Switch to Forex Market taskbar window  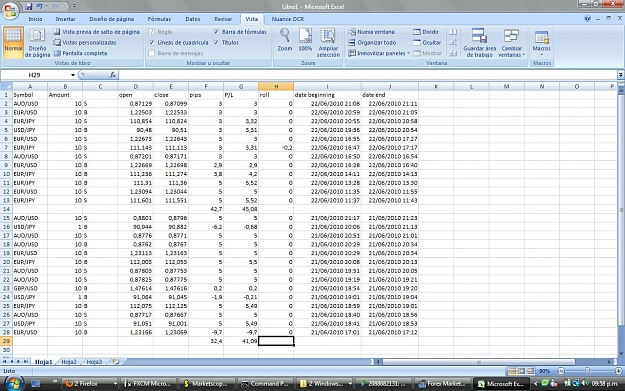[442, 383]
